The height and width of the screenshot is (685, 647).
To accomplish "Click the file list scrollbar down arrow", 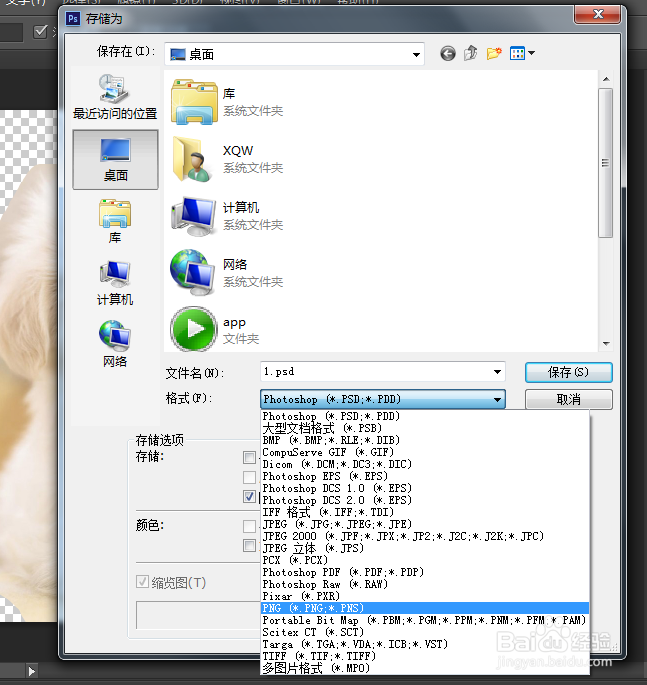I will point(606,344).
